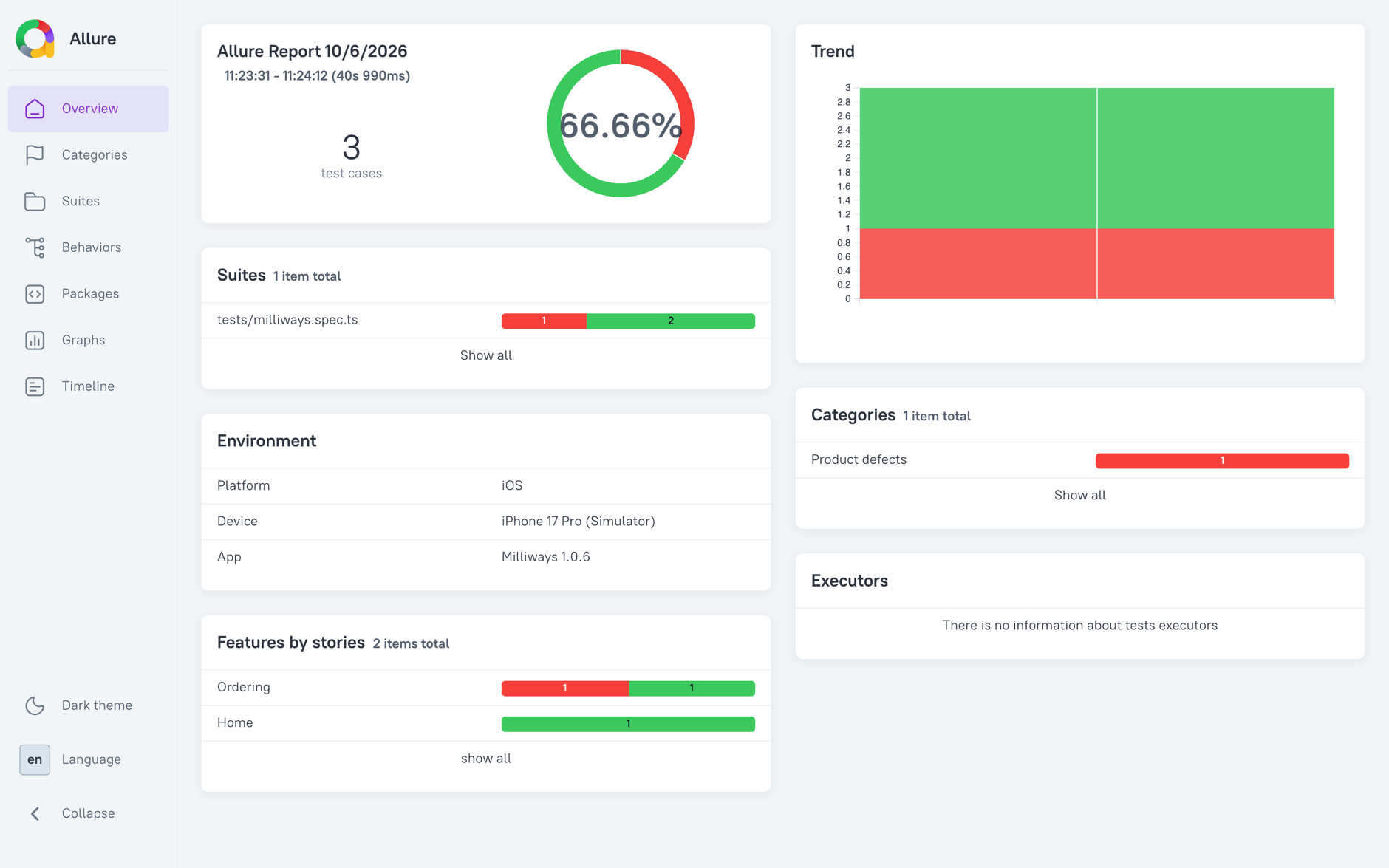Click the red segment of the Ordering bar
The width and height of the screenshot is (1389, 868).
pos(565,688)
